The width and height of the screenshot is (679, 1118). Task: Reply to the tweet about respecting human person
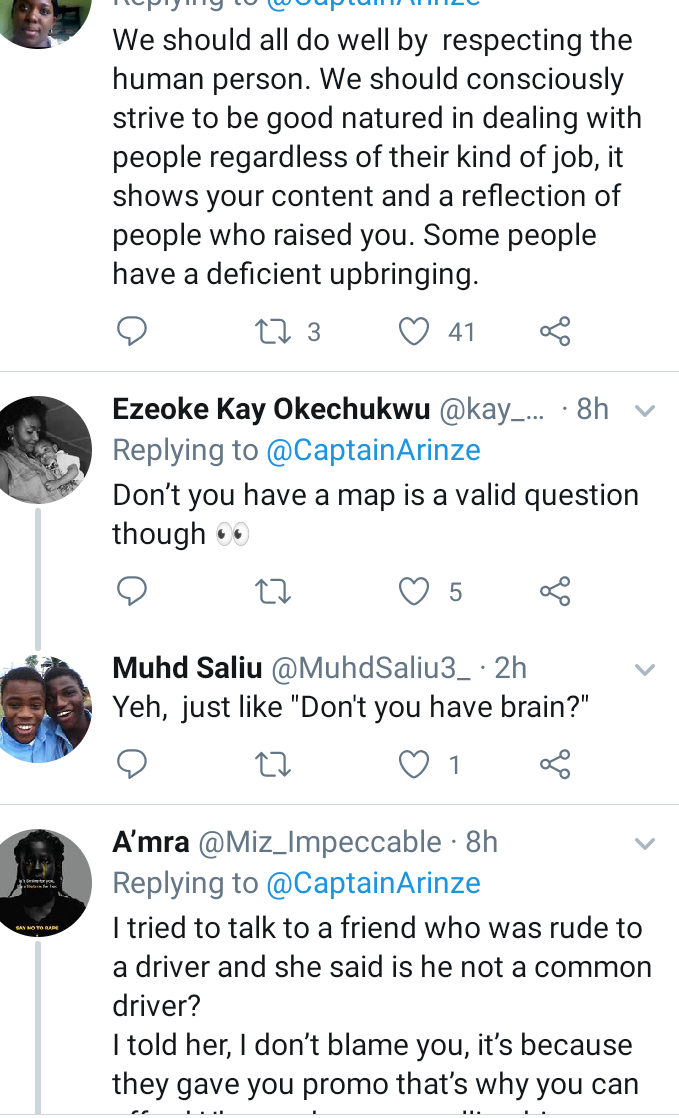(132, 332)
